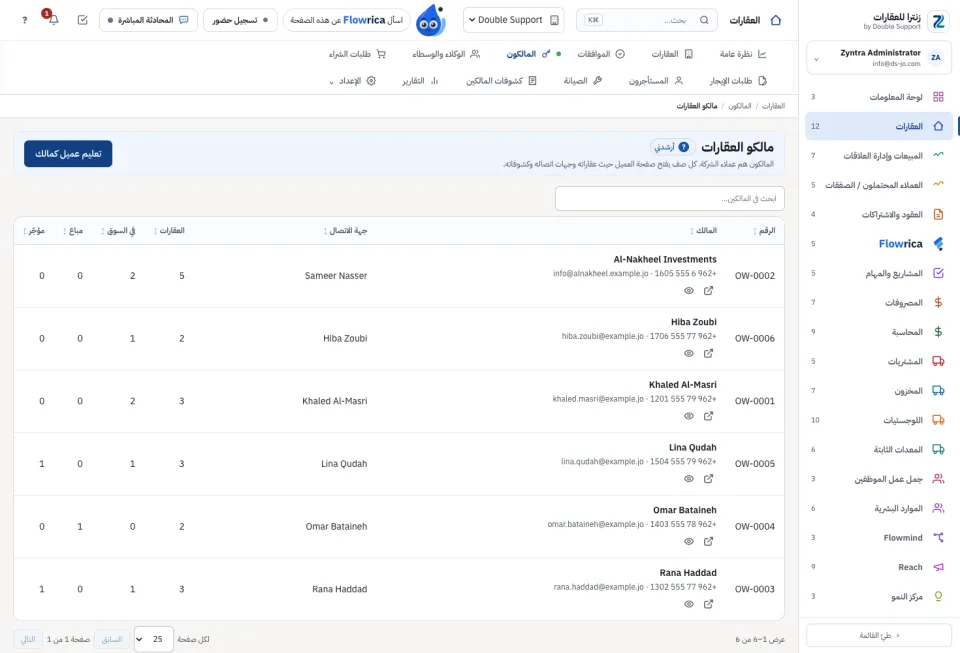Open the tasks checkbox icon in header
960x653 pixels.
(83, 20)
